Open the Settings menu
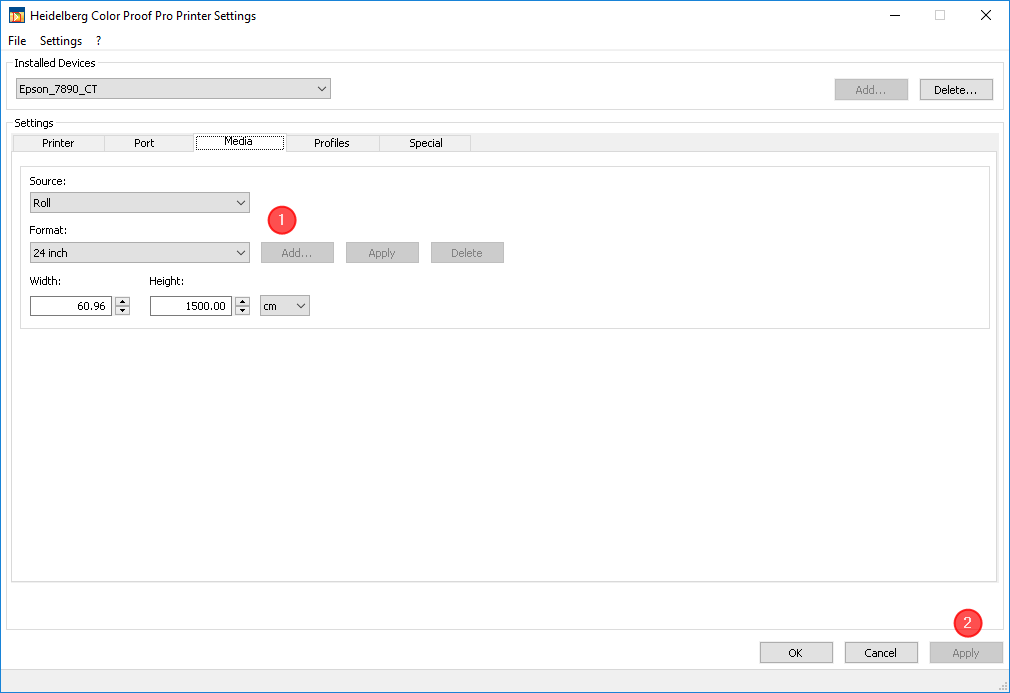 pyautogui.click(x=61, y=41)
